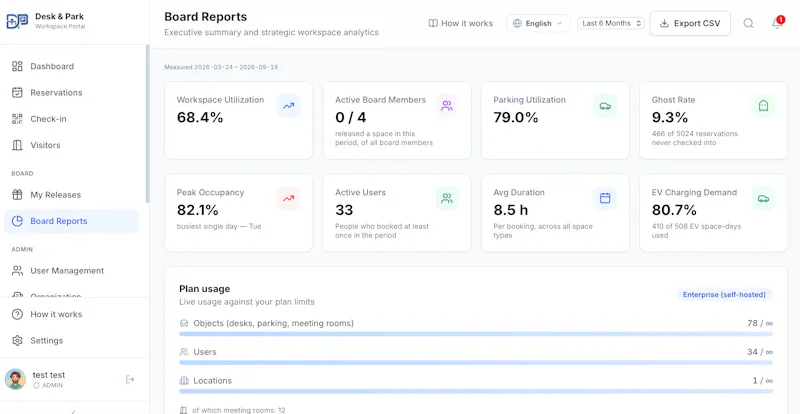Click the Objects usage progress bar
Viewport: 800px width, 414px height.
click(476, 334)
